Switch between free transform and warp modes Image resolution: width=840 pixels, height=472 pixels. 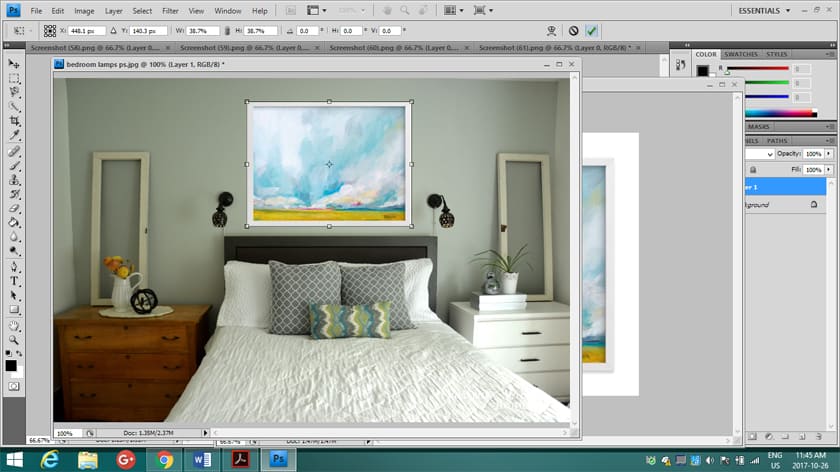coord(551,31)
